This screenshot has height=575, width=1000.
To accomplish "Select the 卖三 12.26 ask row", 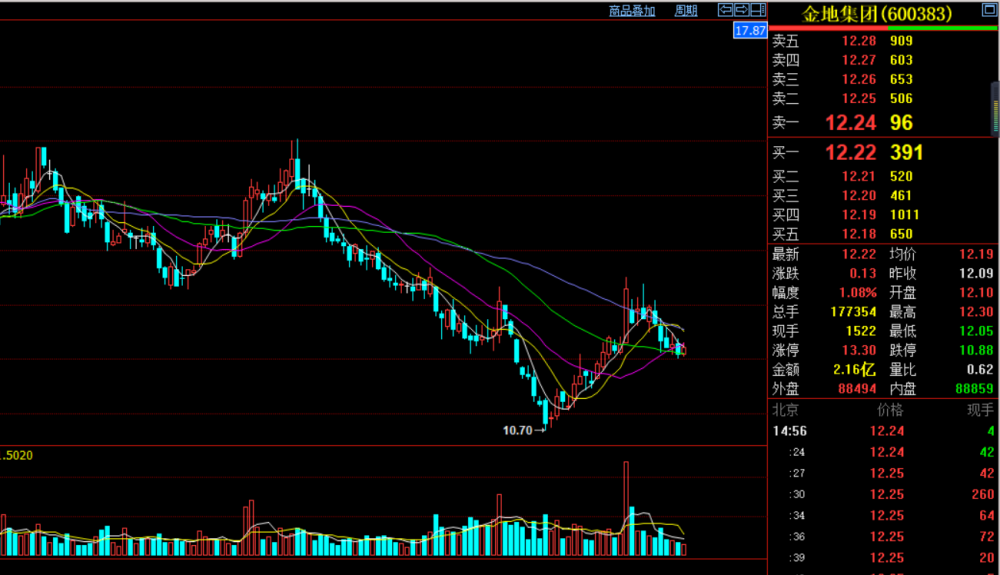I will pyautogui.click(x=882, y=79).
